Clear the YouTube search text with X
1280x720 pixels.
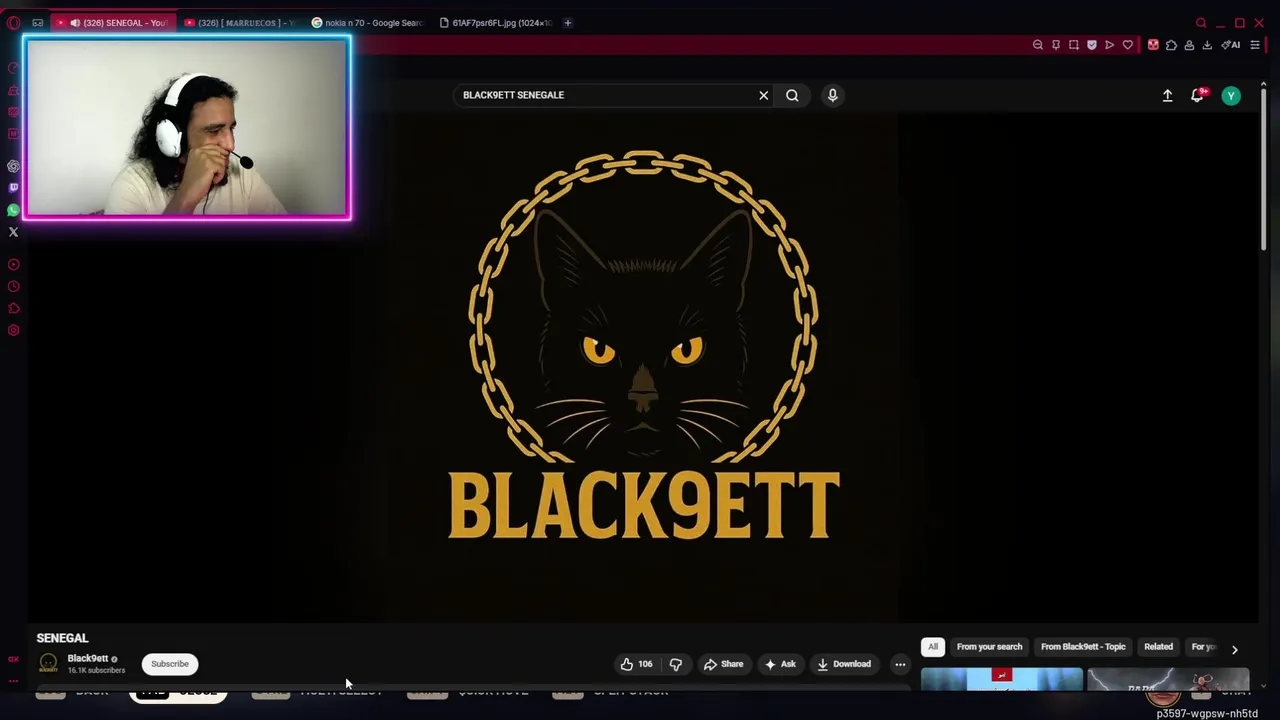764,95
